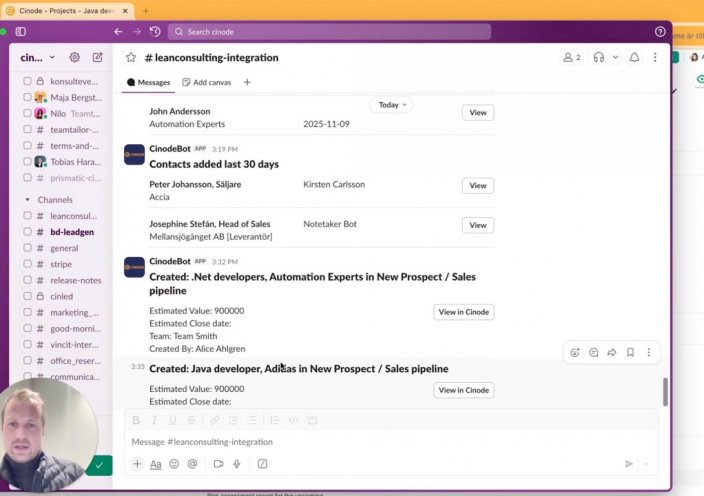This screenshot has height=496, width=704.
Task: View Java developer project in Cinode
Action: 463,390
